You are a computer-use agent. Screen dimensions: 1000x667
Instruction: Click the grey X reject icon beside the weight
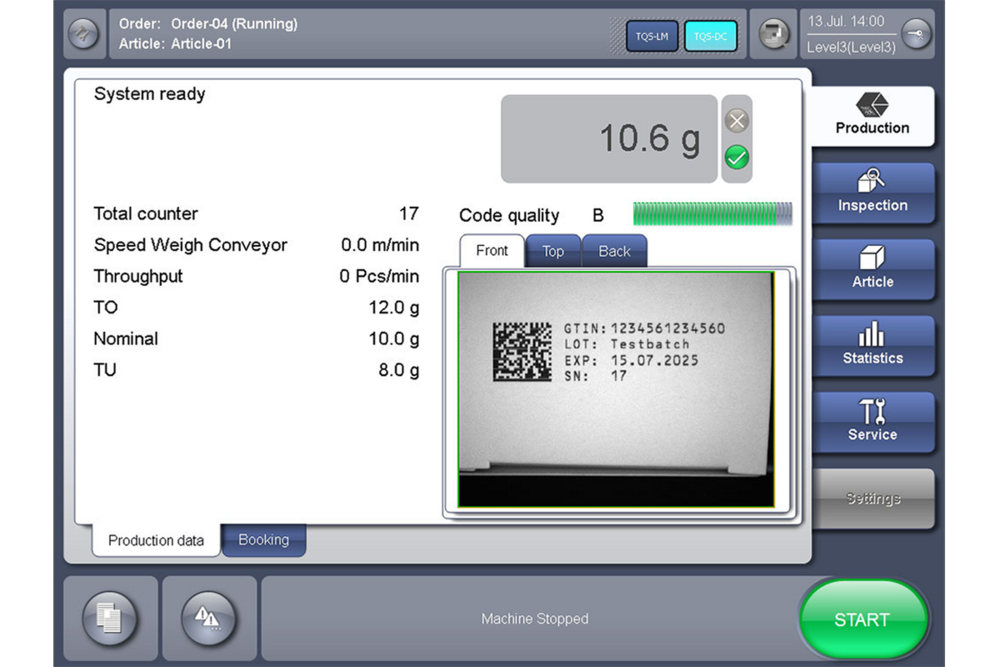click(x=737, y=121)
